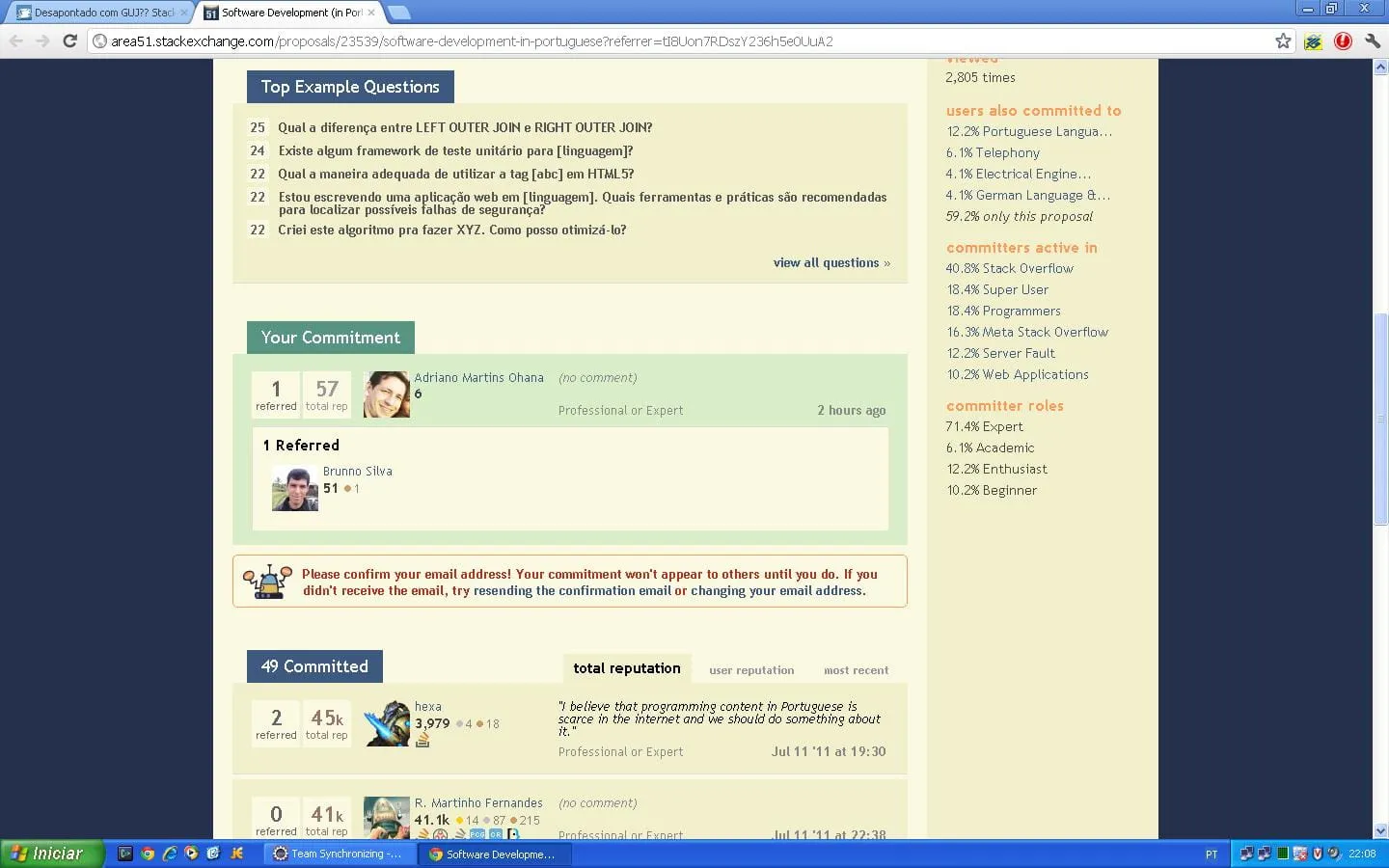This screenshot has width=1389, height=868.
Task: Open R. Martinho Fernandes's profile link
Action: [x=478, y=802]
